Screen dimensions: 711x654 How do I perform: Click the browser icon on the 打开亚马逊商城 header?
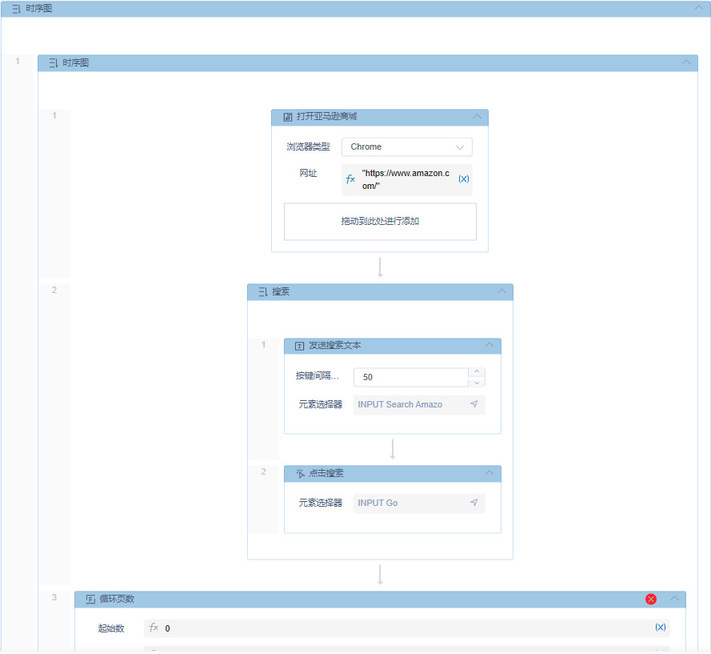(x=287, y=117)
